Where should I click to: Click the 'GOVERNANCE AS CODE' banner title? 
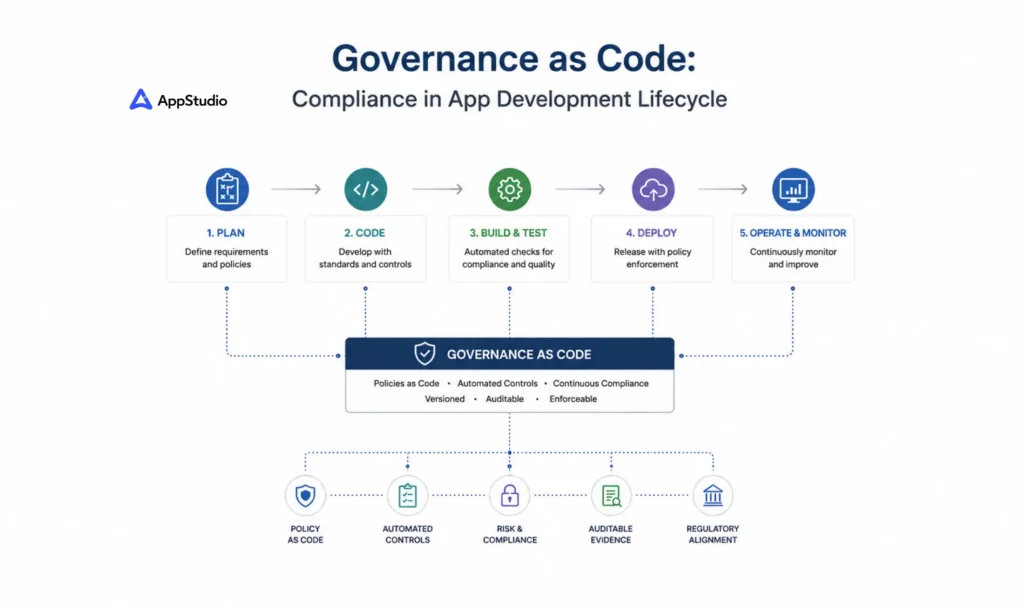pos(519,354)
